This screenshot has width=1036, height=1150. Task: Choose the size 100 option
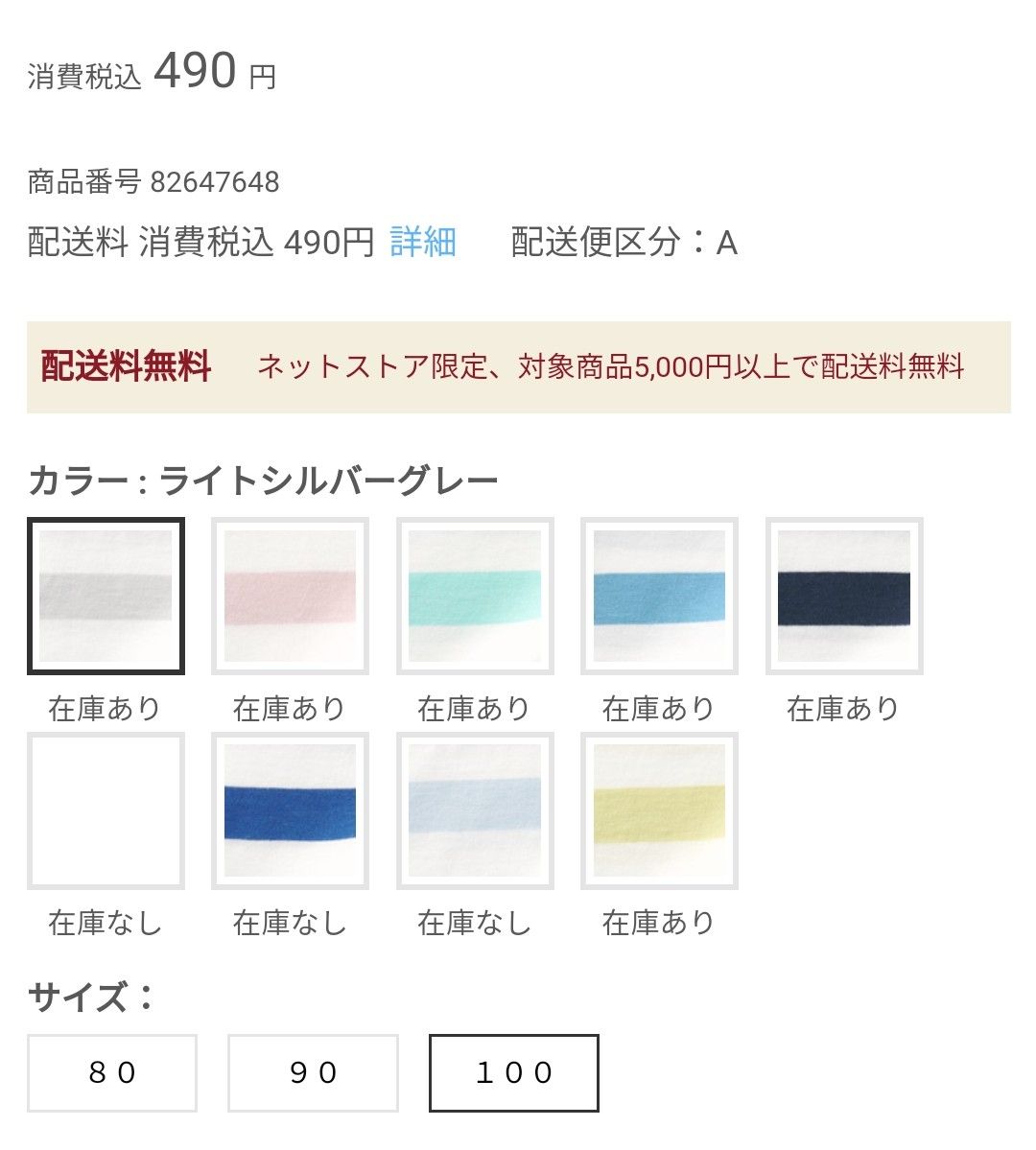[514, 1072]
